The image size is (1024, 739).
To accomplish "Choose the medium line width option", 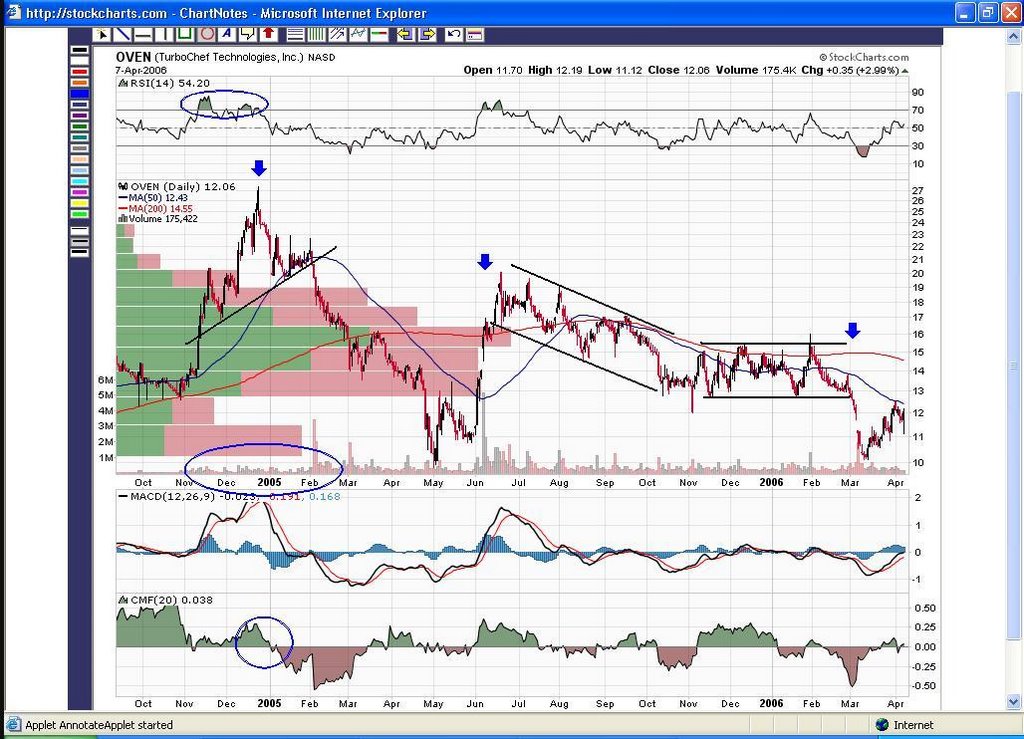I will pos(80,242).
